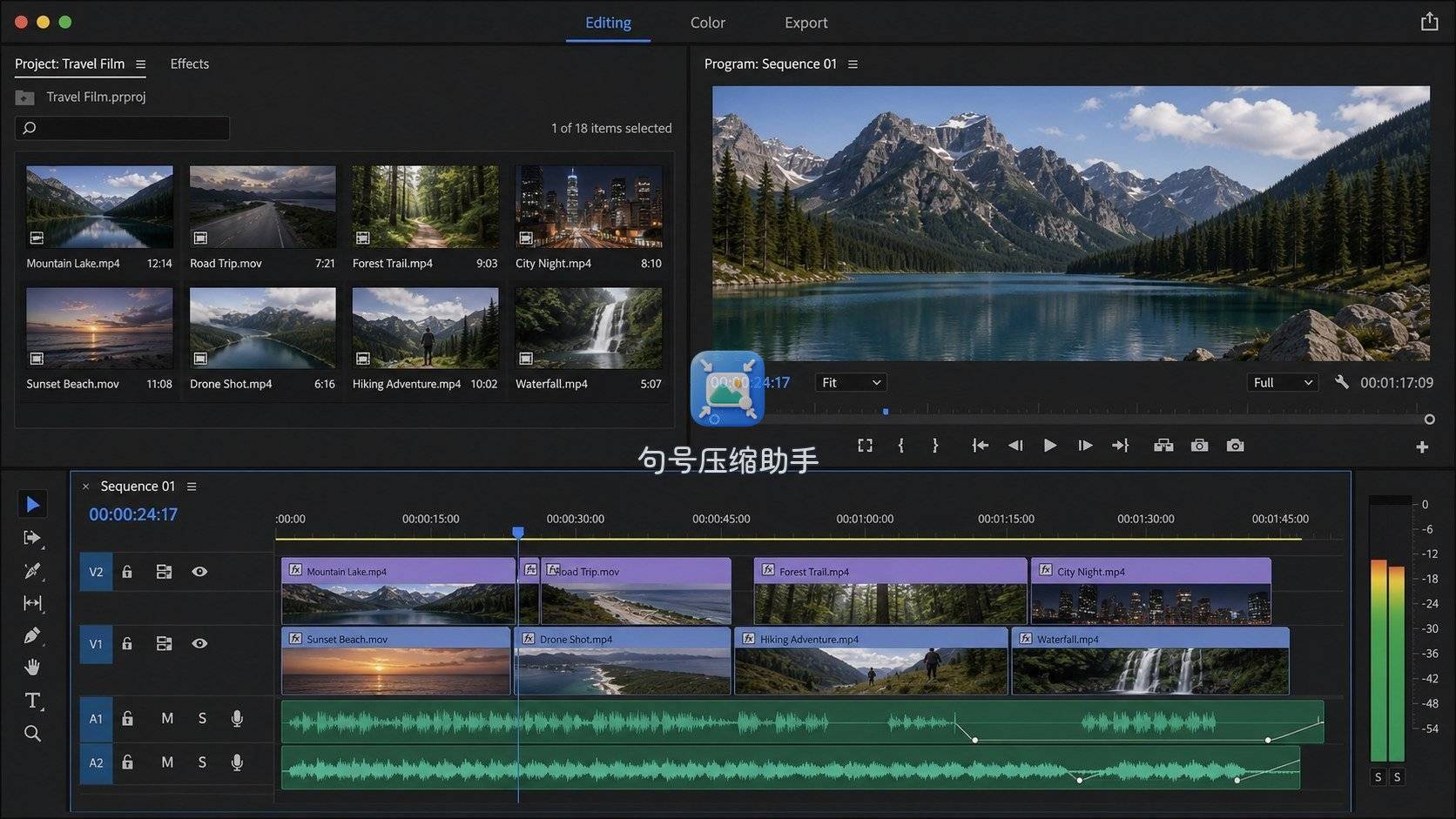
Task: Open the Effects panel tab
Action: click(x=189, y=64)
